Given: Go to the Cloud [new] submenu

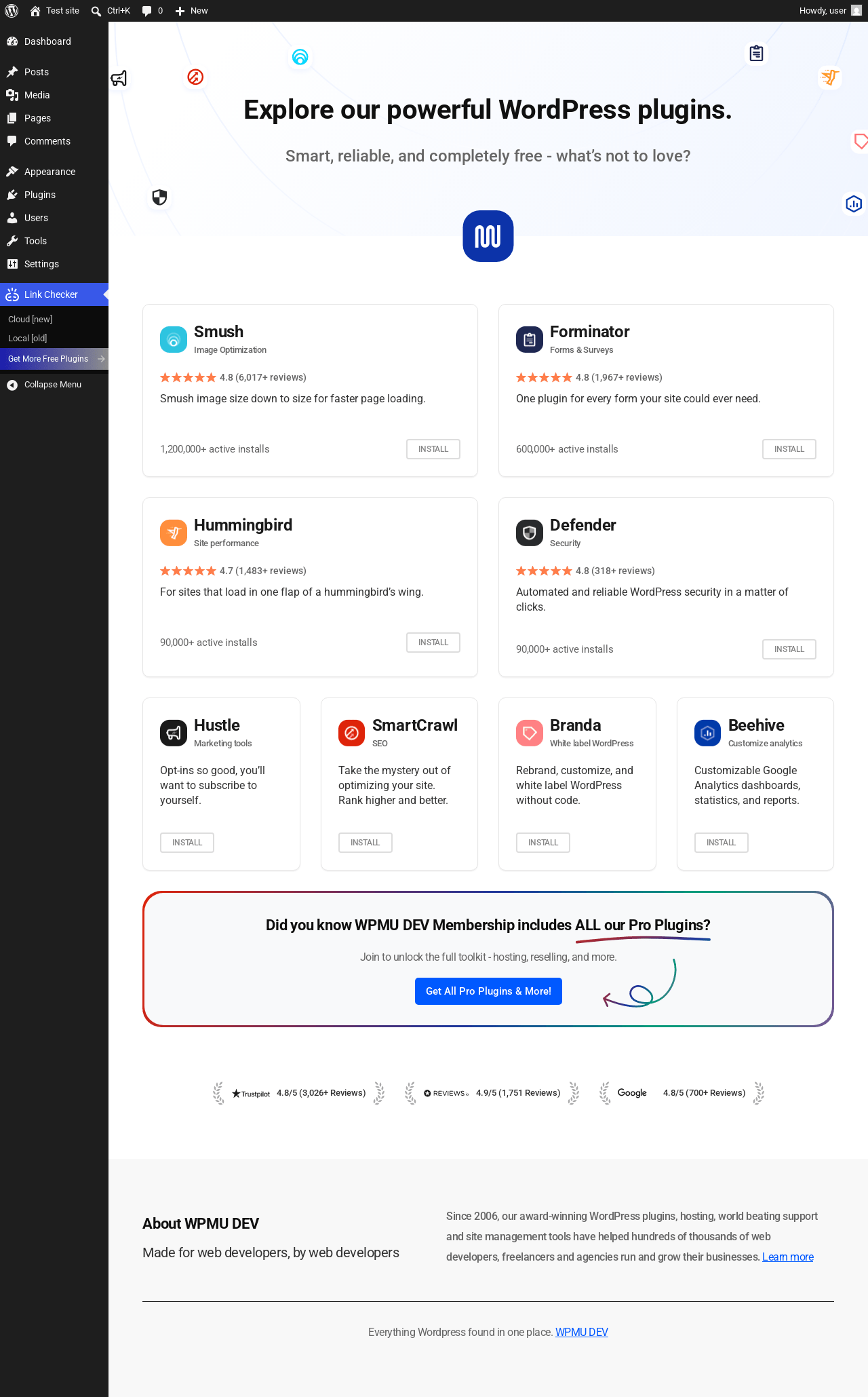Looking at the screenshot, I should [54, 320].
